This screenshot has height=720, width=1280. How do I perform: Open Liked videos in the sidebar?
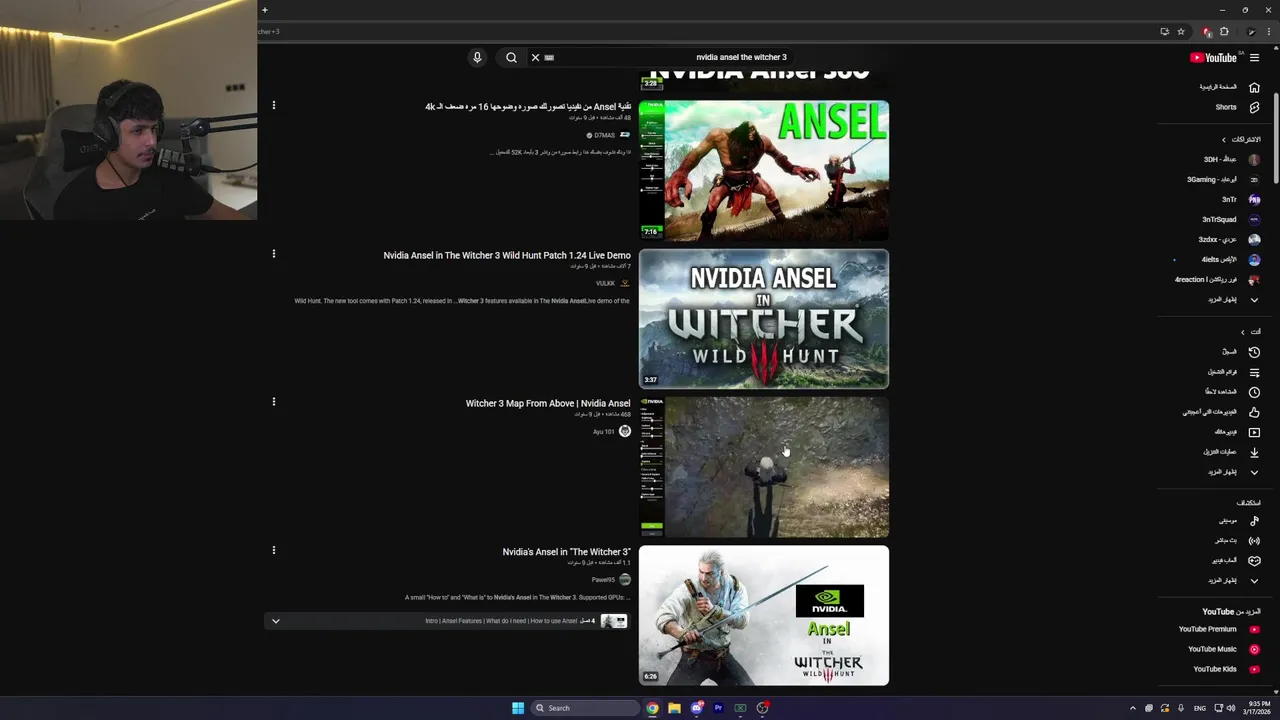[1221, 412]
